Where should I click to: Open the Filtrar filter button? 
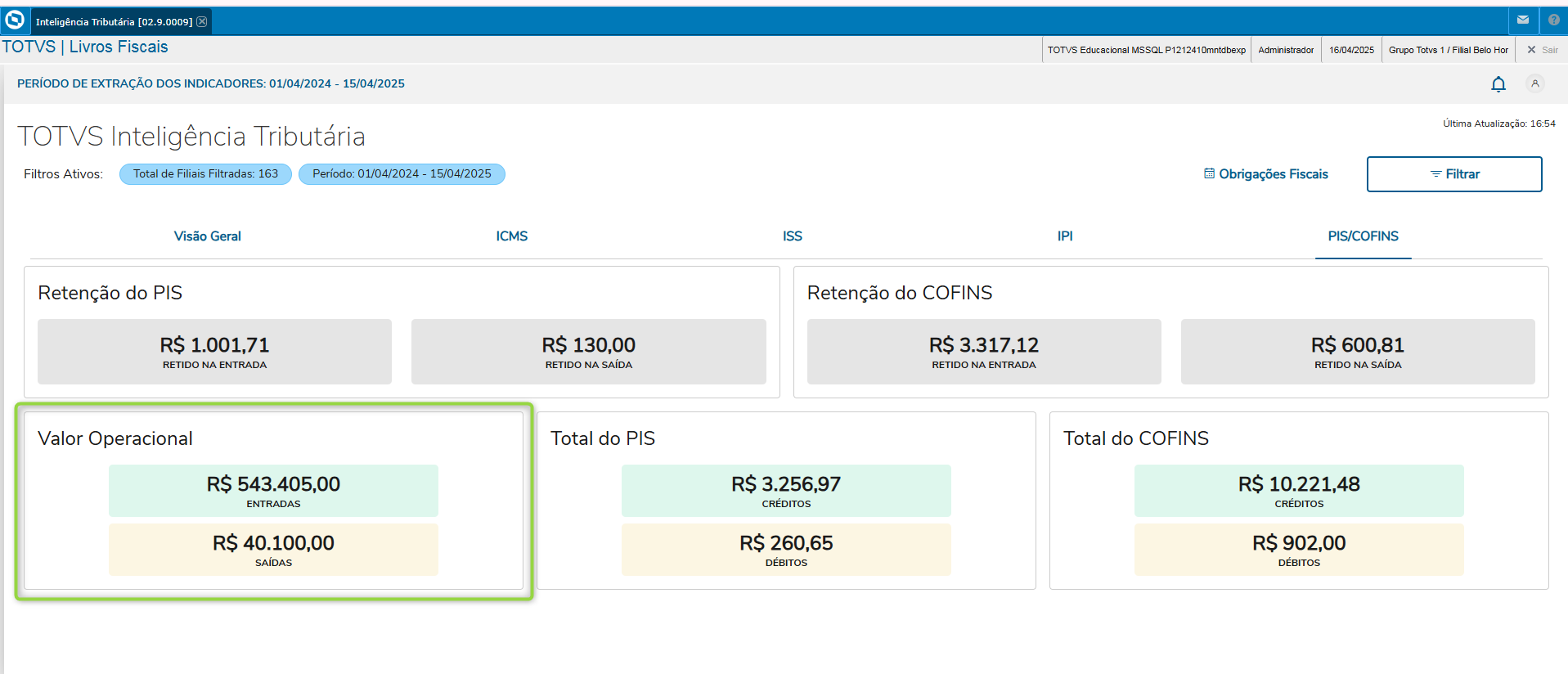(1454, 174)
